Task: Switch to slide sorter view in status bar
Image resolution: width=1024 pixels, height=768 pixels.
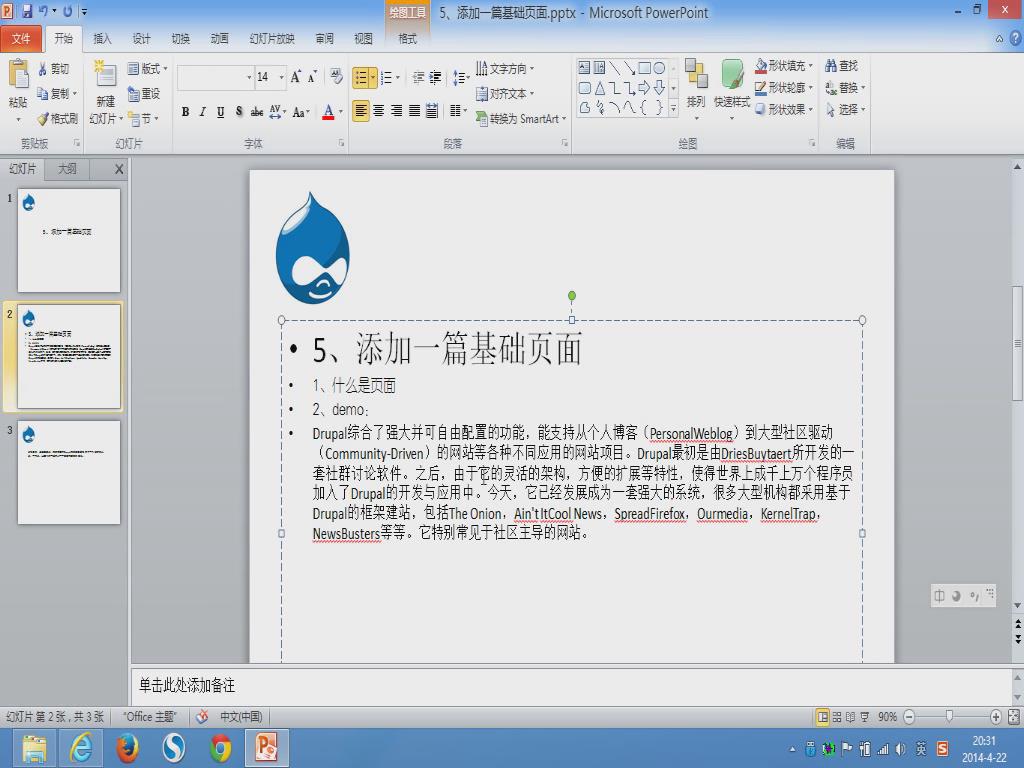Action: tap(837, 717)
